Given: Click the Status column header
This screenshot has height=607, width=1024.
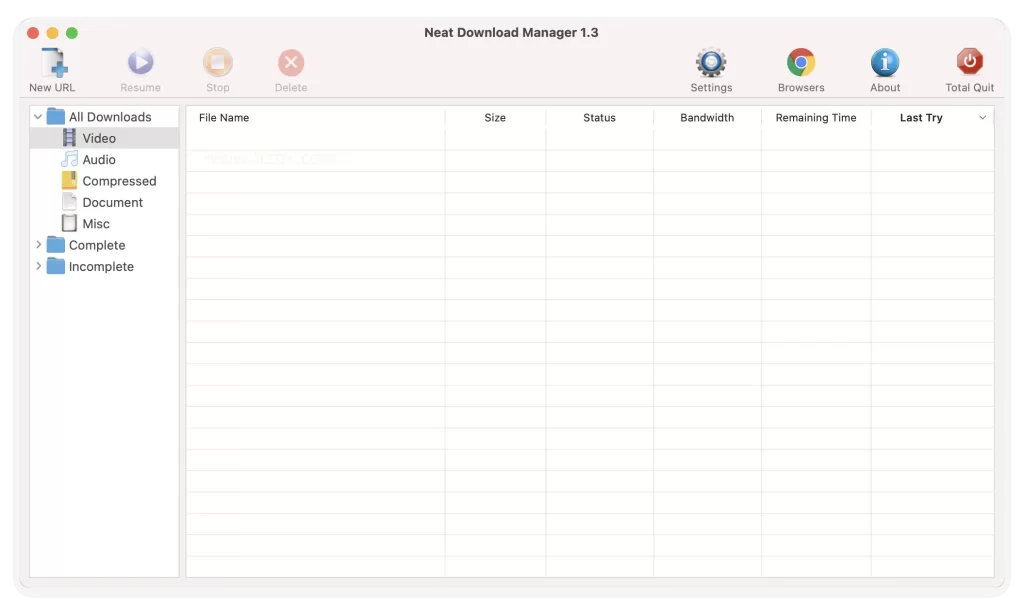Looking at the screenshot, I should click(x=599, y=117).
